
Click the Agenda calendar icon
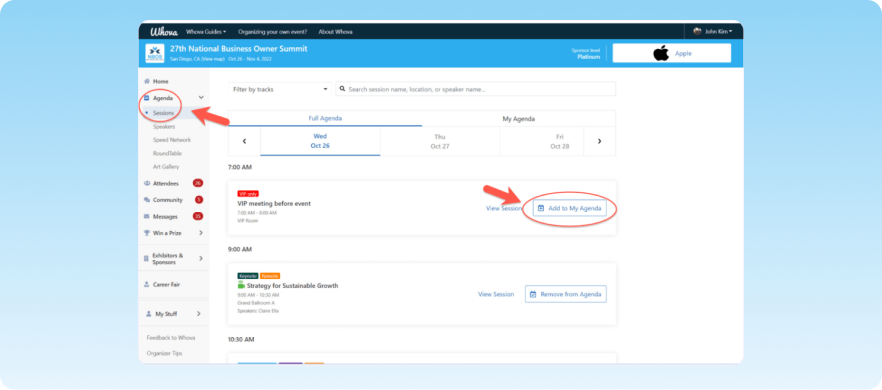pos(147,98)
